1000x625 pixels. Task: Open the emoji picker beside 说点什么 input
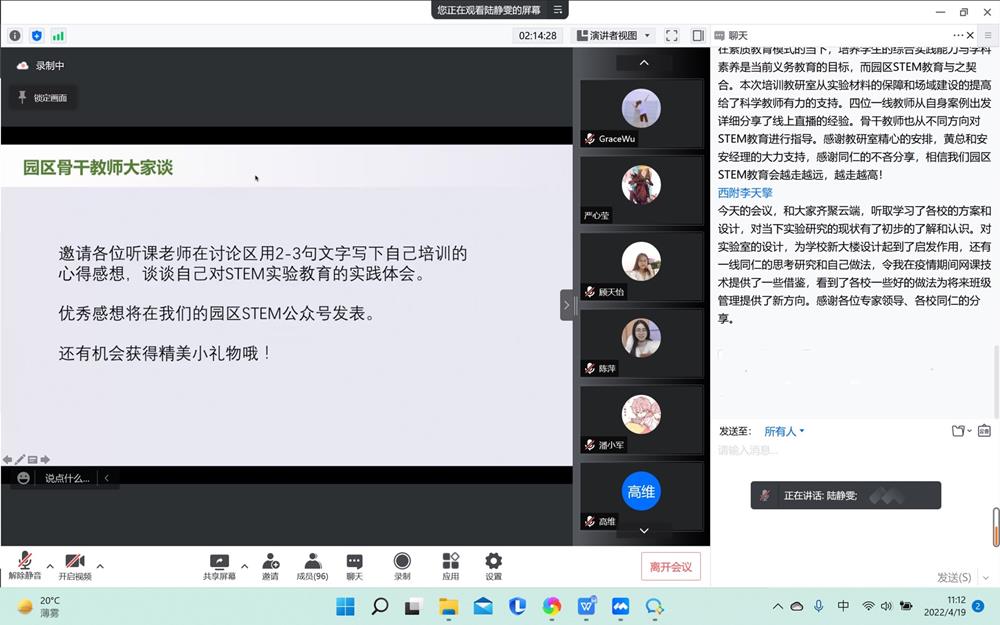point(22,478)
